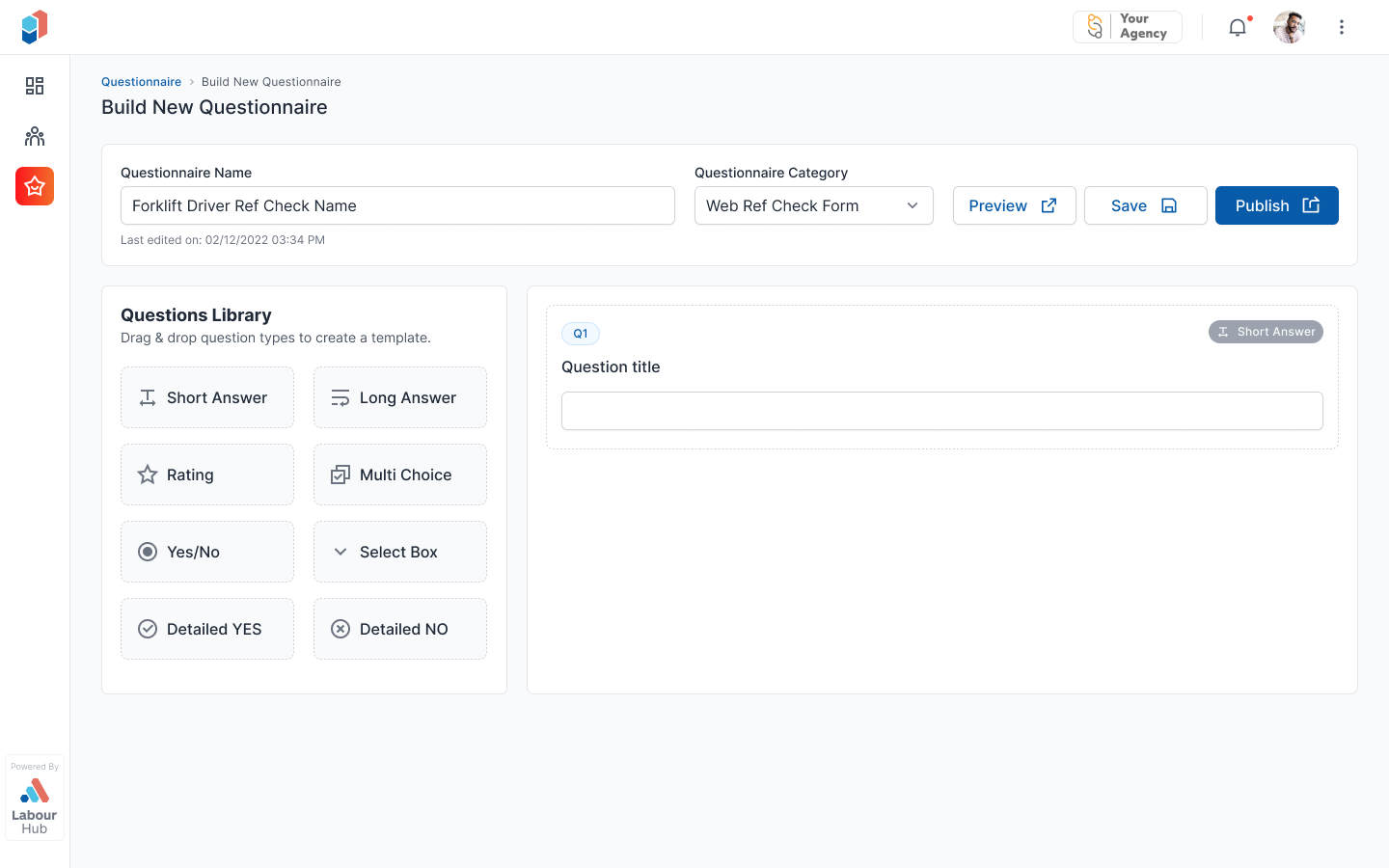The width and height of the screenshot is (1389, 868).
Task: Click the Your Agency logo badge
Action: click(x=1127, y=26)
